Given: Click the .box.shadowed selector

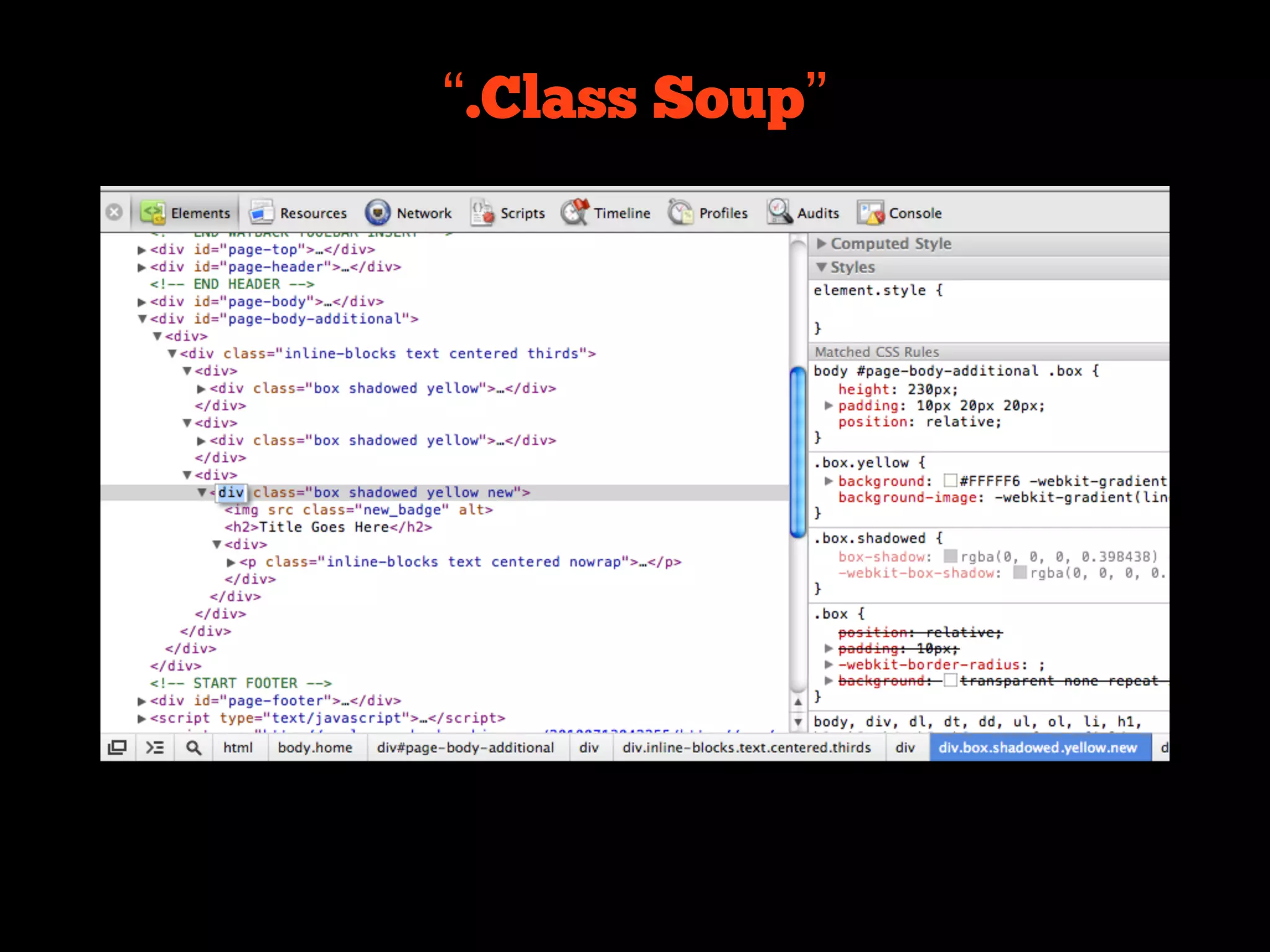Looking at the screenshot, I should [x=869, y=538].
